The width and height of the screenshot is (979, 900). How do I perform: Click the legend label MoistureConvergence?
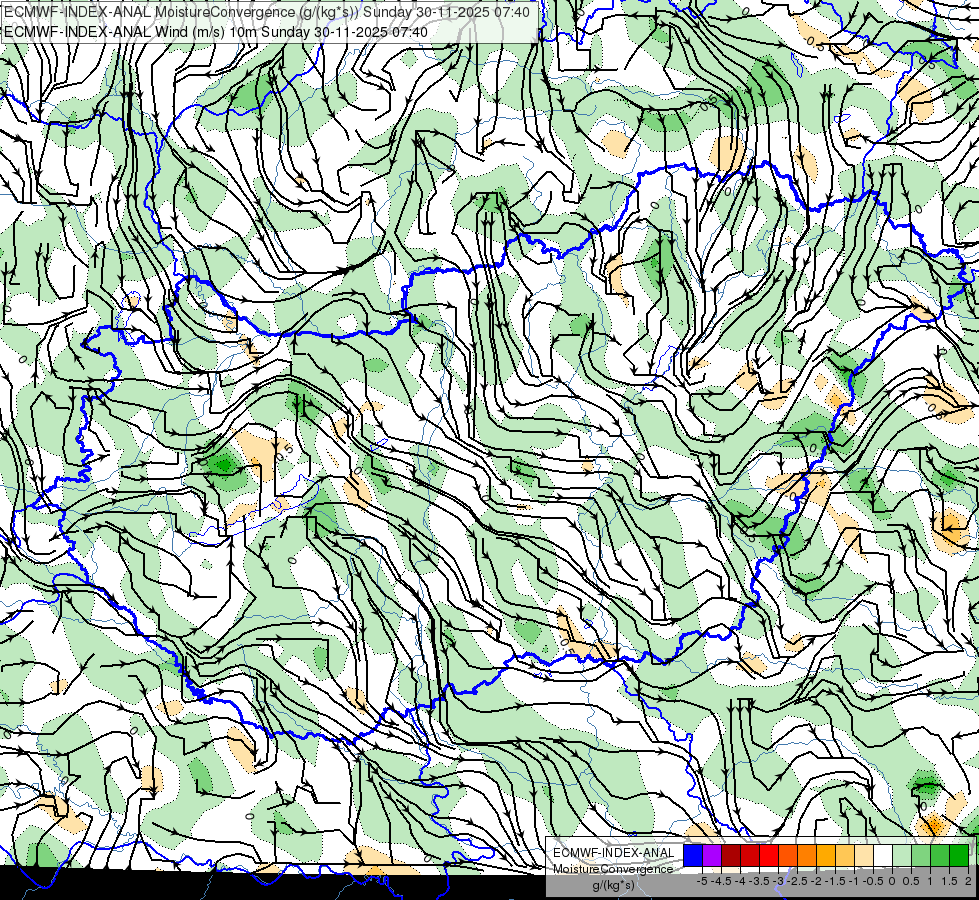coord(614,869)
